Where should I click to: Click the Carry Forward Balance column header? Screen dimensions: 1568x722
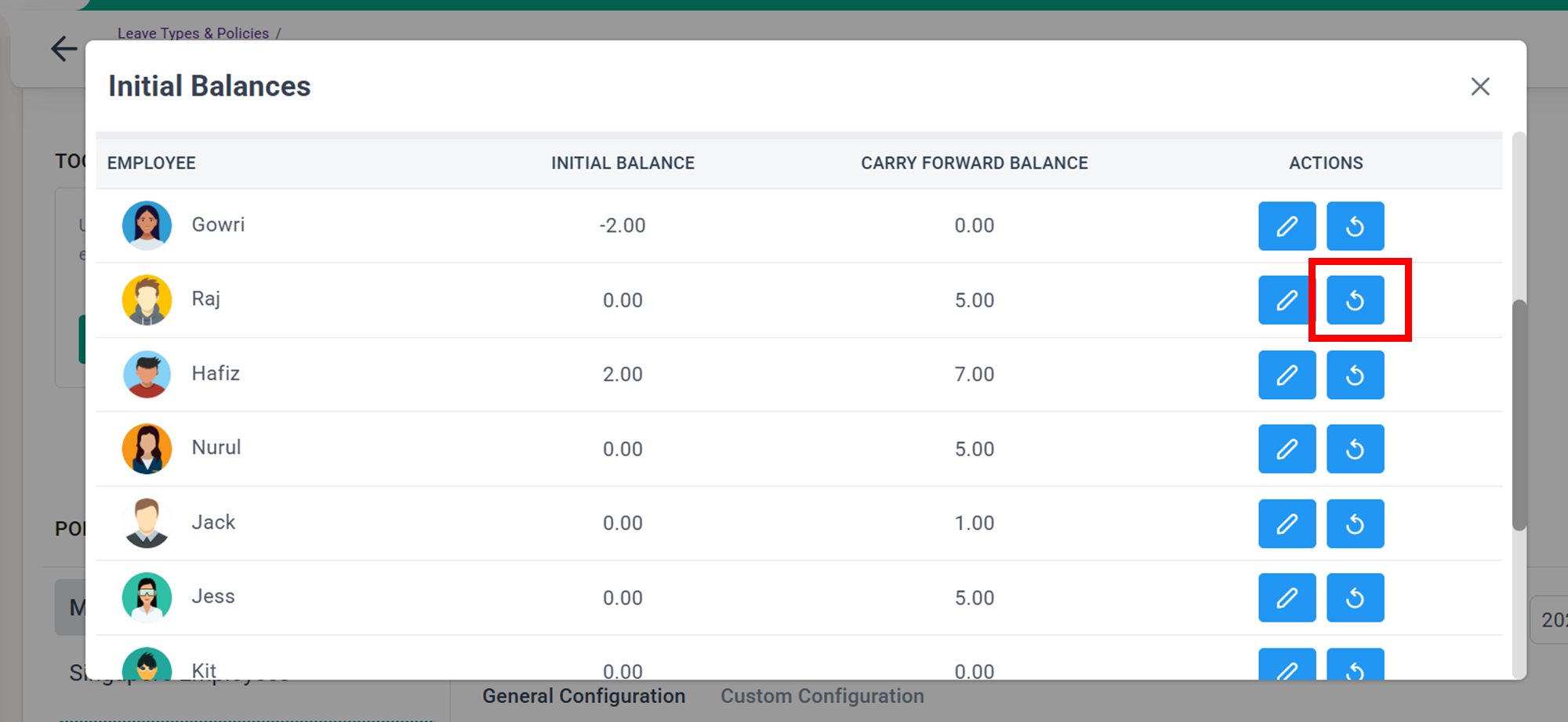974,163
